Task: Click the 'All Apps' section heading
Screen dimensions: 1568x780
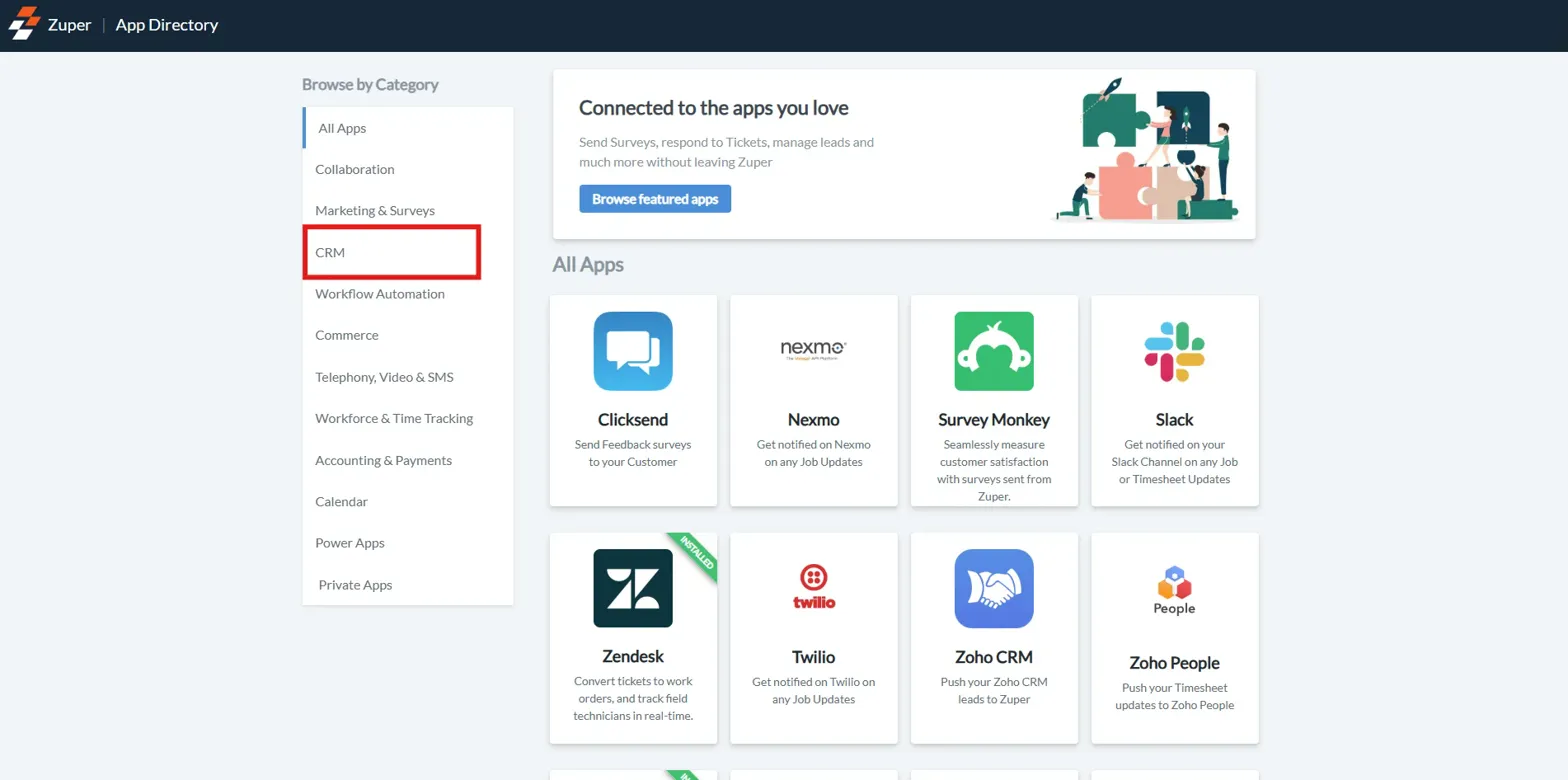Action: (588, 265)
